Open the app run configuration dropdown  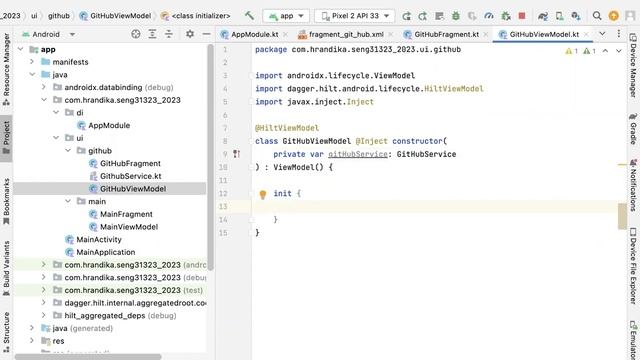(286, 16)
